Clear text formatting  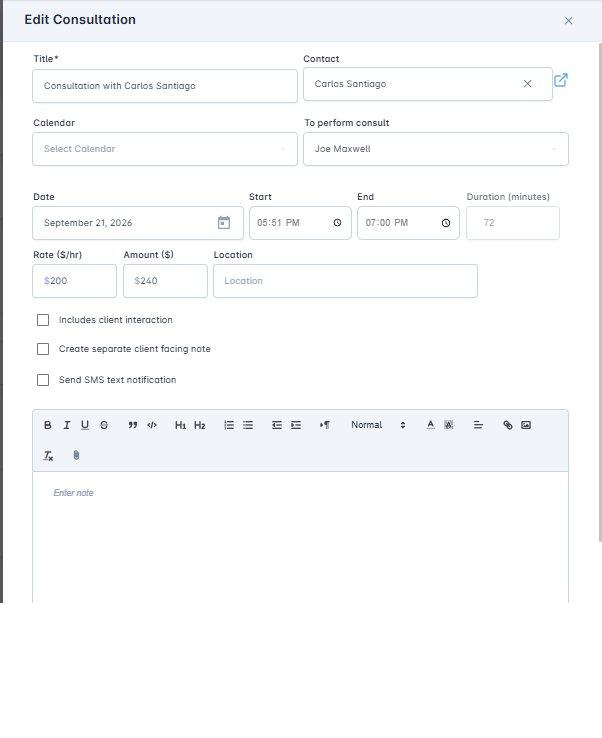click(48, 456)
